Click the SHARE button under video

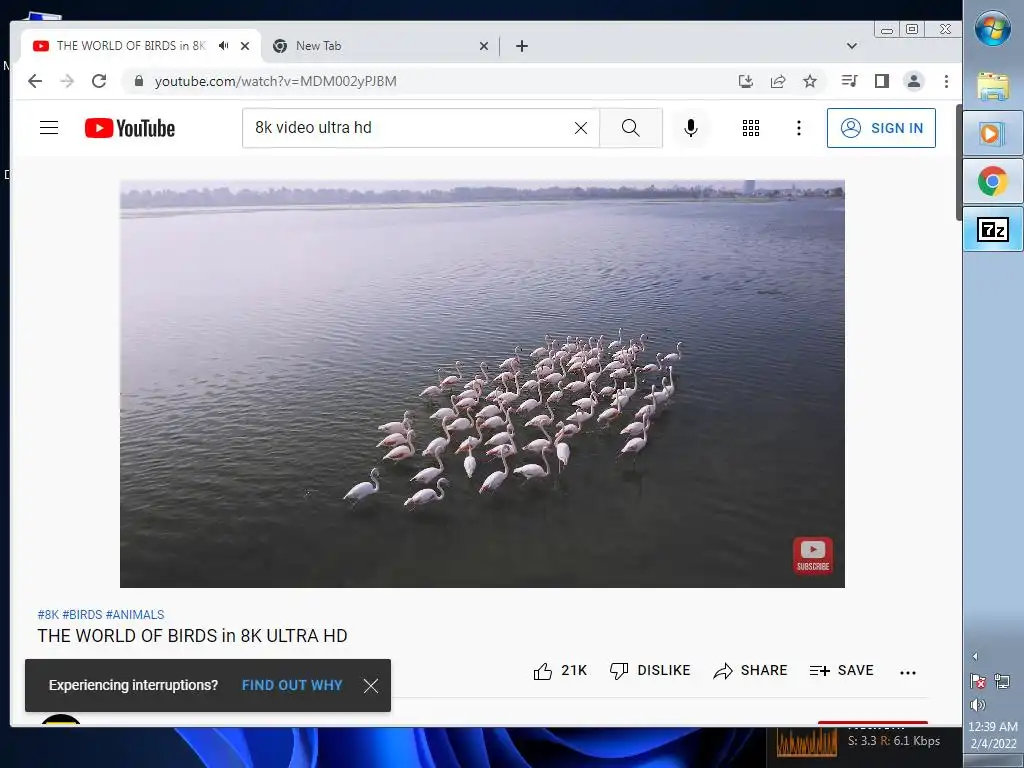click(x=750, y=671)
